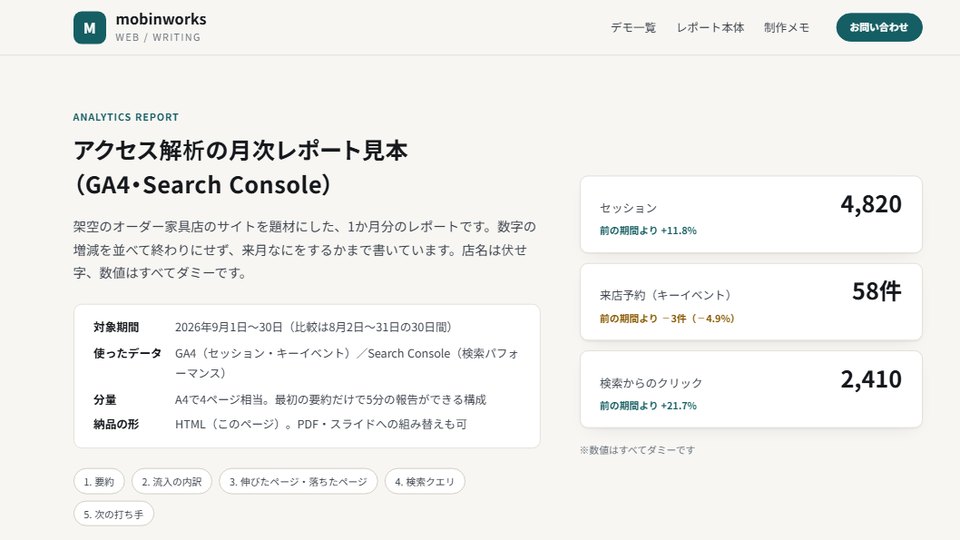The image size is (960, 540).
Task: Jump to section 1. 要約
Action: (x=99, y=482)
